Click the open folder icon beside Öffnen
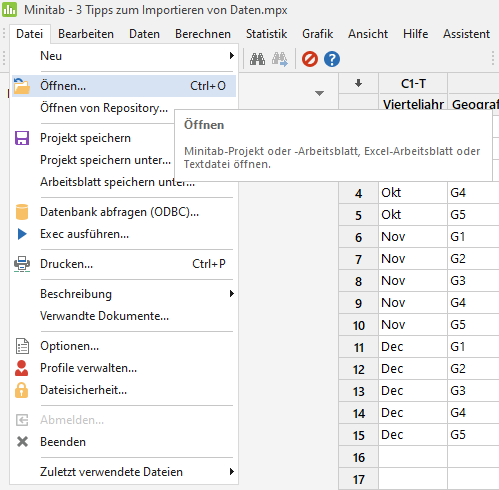The width and height of the screenshot is (499, 490). click(22, 86)
